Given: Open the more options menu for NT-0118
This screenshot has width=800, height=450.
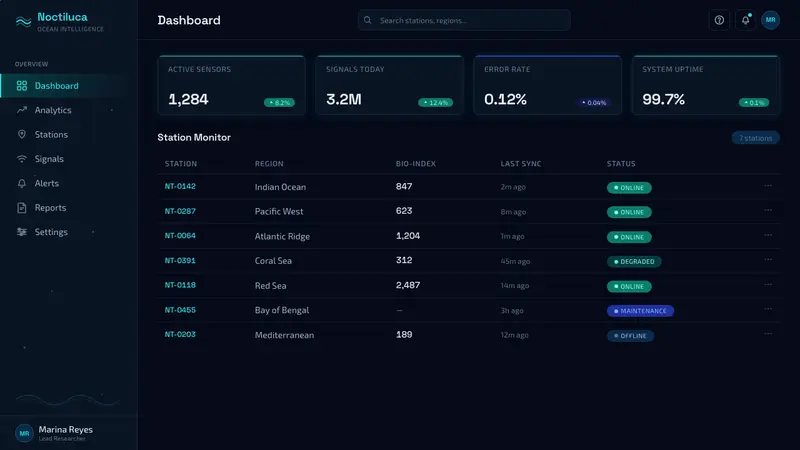Looking at the screenshot, I should pyautogui.click(x=768, y=285).
